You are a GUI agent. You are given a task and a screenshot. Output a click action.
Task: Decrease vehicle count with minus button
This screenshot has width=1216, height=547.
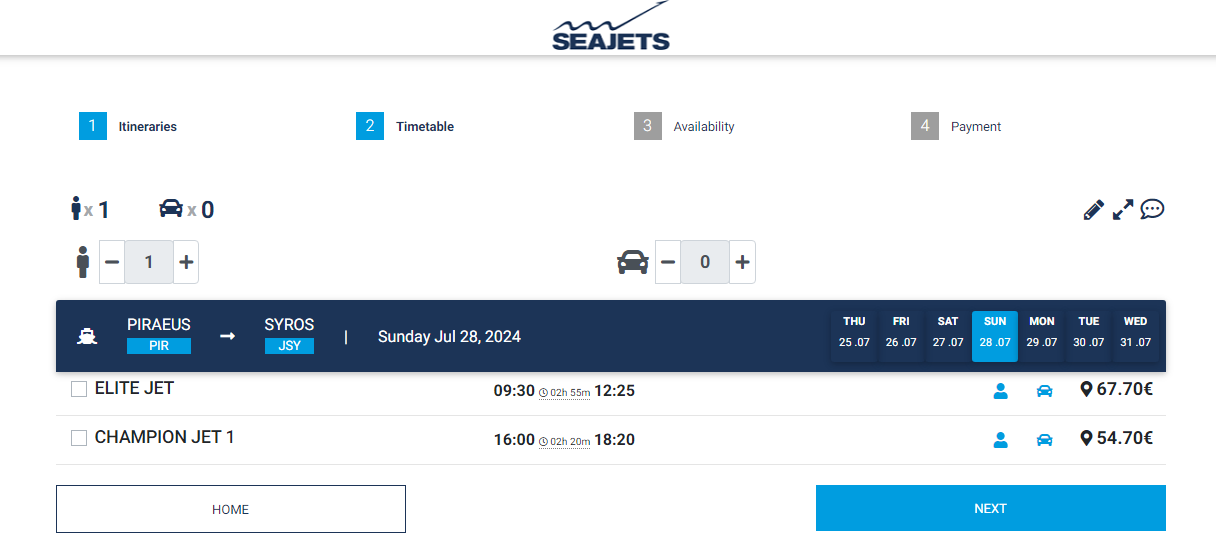pyautogui.click(x=668, y=262)
